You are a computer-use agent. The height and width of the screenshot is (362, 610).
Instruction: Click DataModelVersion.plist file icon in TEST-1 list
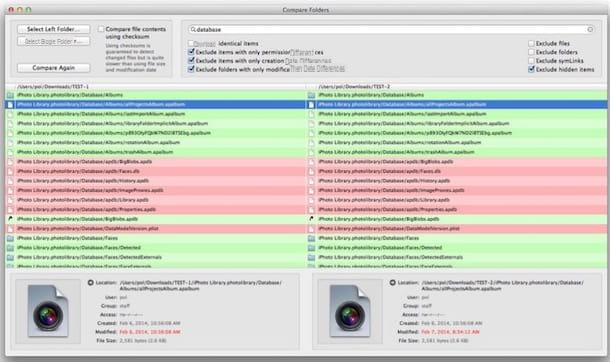click(10, 229)
